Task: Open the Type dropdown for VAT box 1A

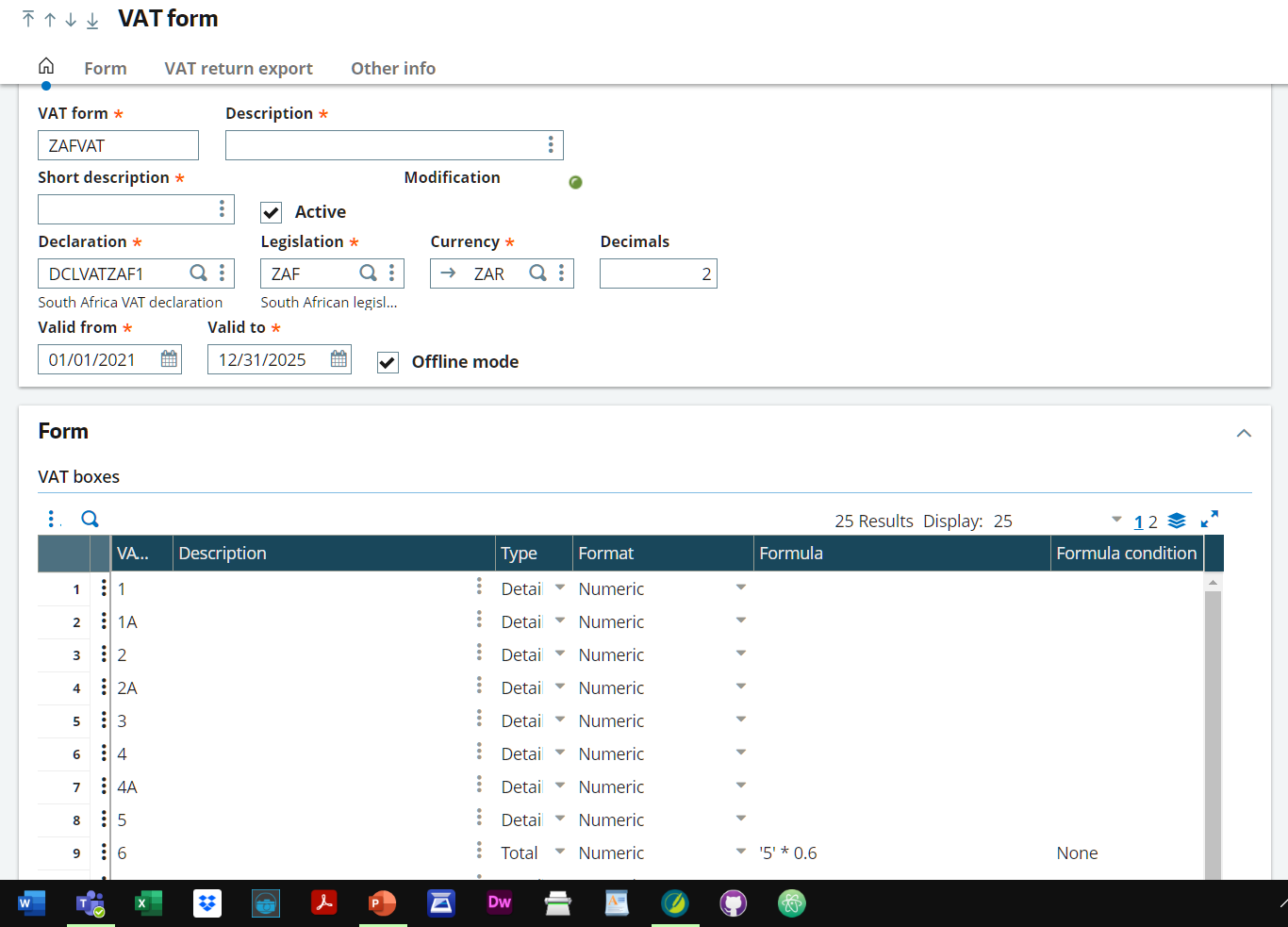Action: tap(560, 621)
